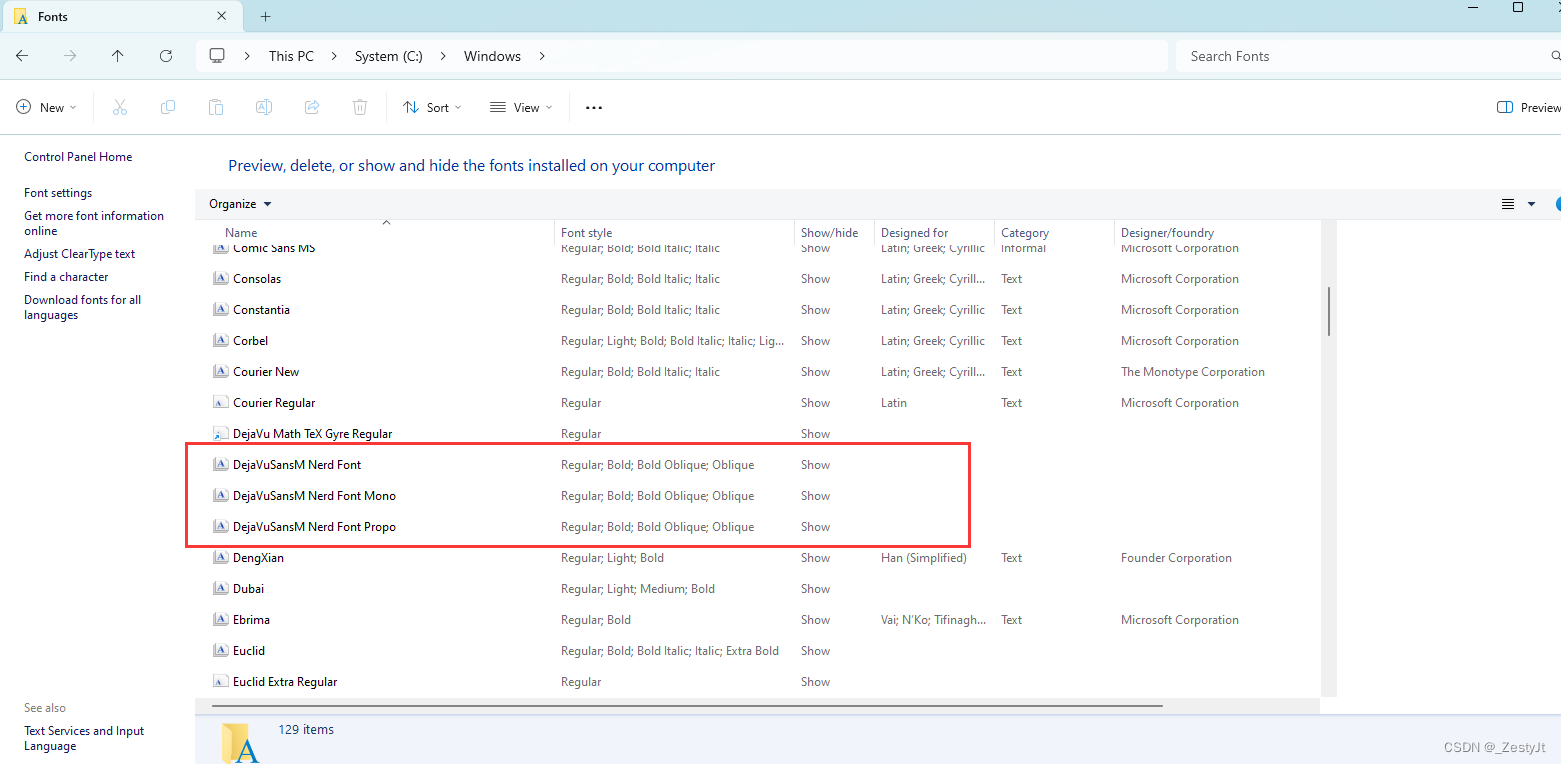This screenshot has width=1561, height=764.
Task: Expand the chevron before This PC
Action: click(x=247, y=56)
